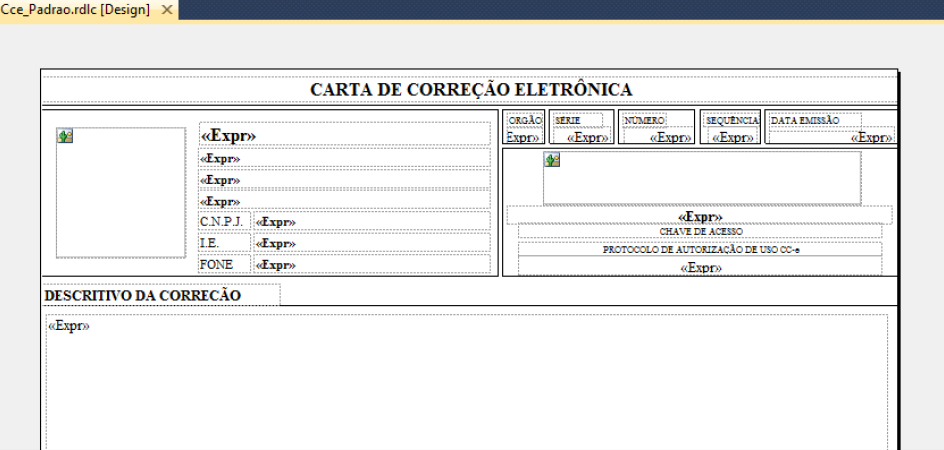944x450 pixels.
Task: Select the NÚMERO label
Action: coord(644,120)
